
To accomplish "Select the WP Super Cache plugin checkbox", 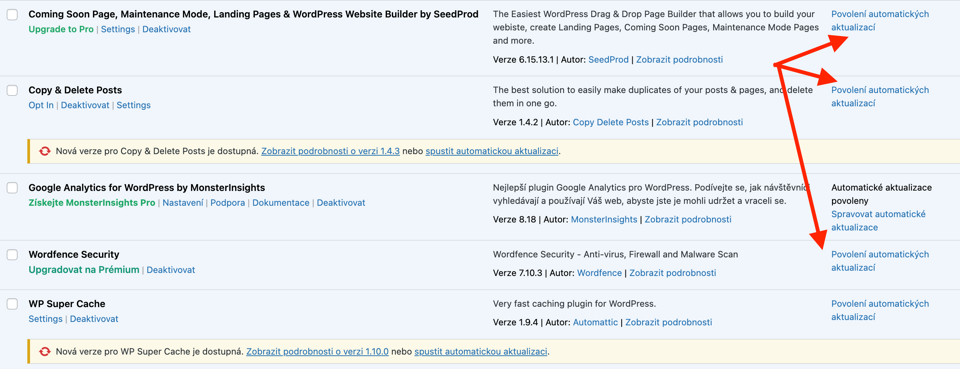I will pos(12,304).
